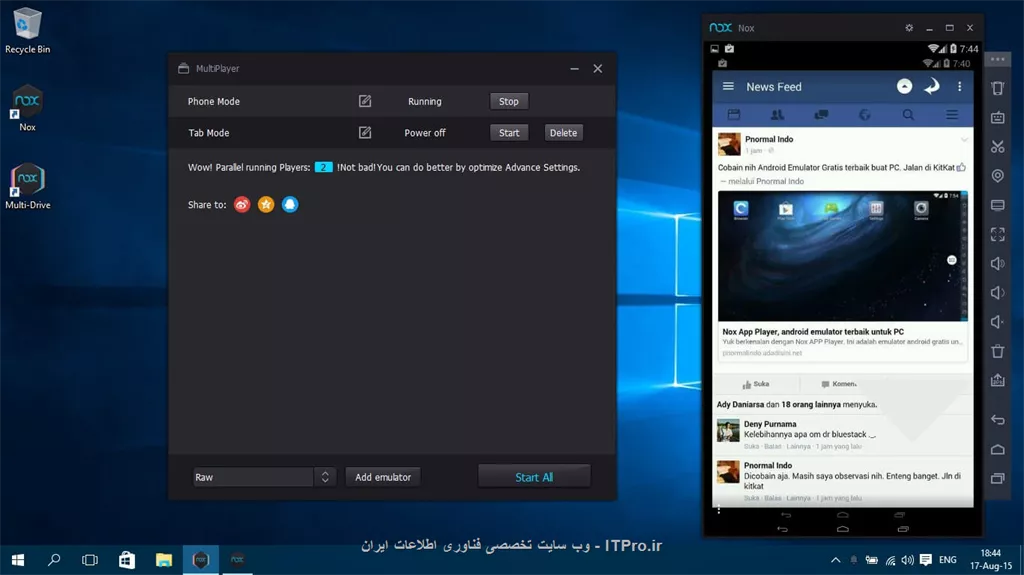Open Windows Store from taskbar
Image resolution: width=1024 pixels, height=575 pixels.
[x=127, y=560]
